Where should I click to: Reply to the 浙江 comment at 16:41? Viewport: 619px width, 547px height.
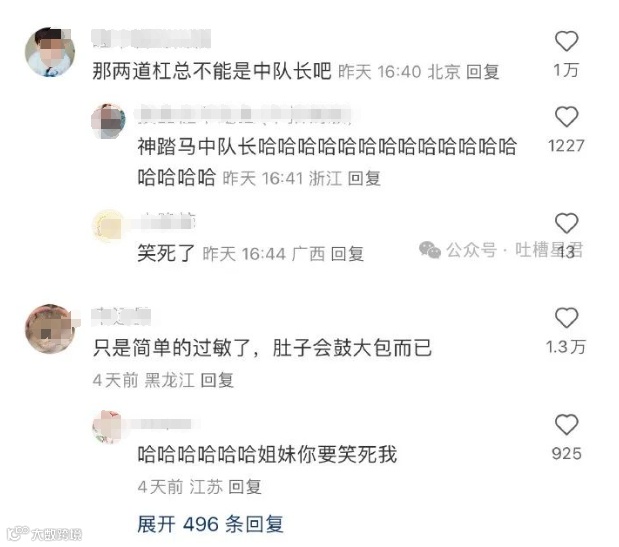click(364, 178)
